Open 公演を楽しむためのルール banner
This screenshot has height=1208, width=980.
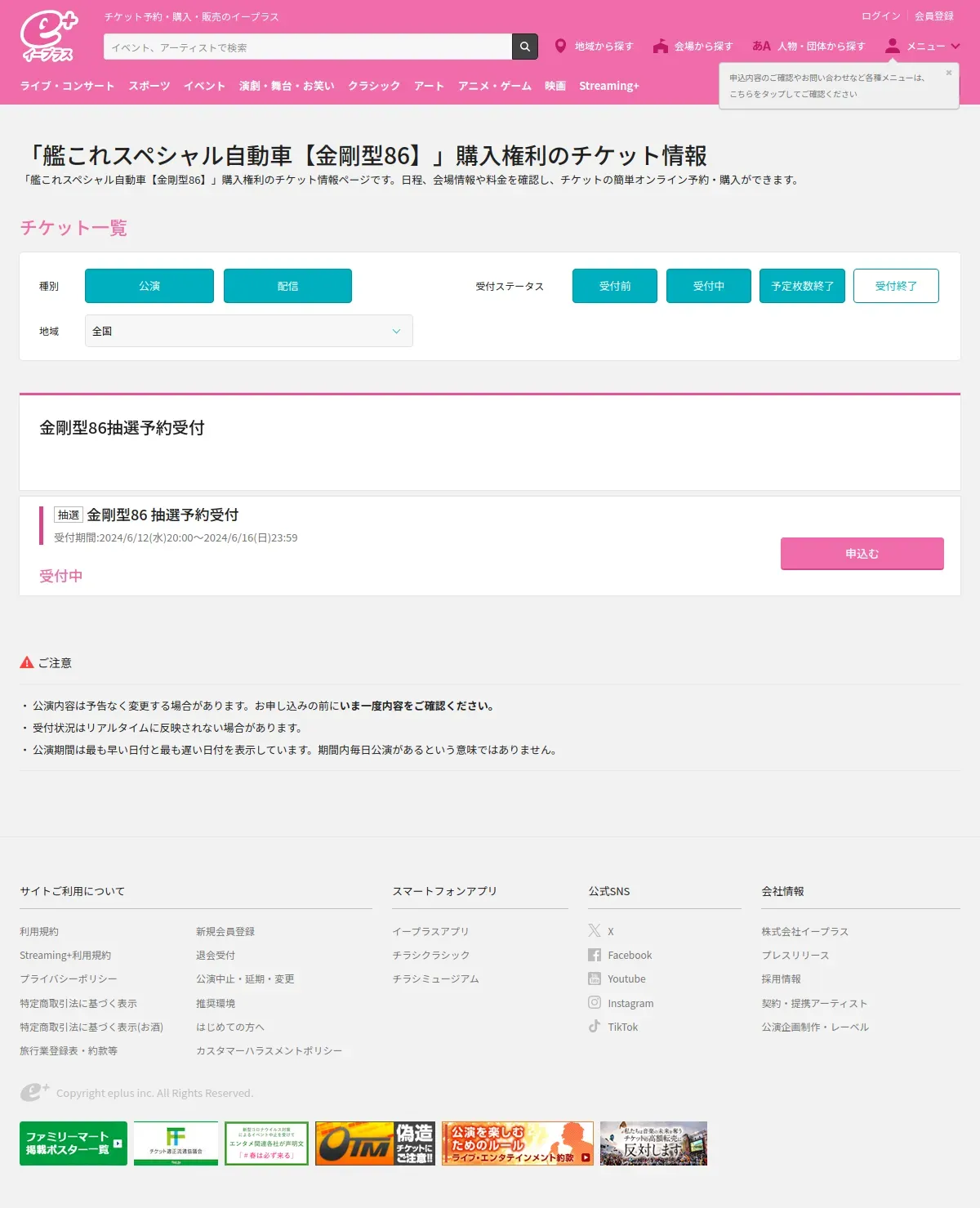coord(518,1143)
